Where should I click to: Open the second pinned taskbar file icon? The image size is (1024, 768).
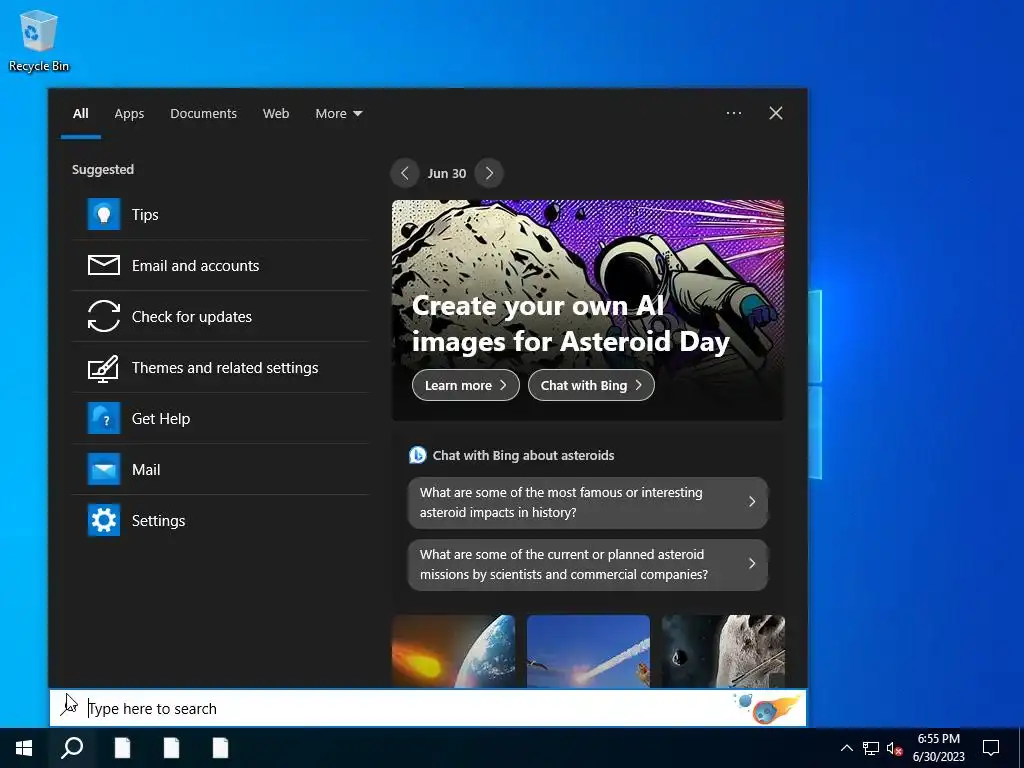pos(172,748)
